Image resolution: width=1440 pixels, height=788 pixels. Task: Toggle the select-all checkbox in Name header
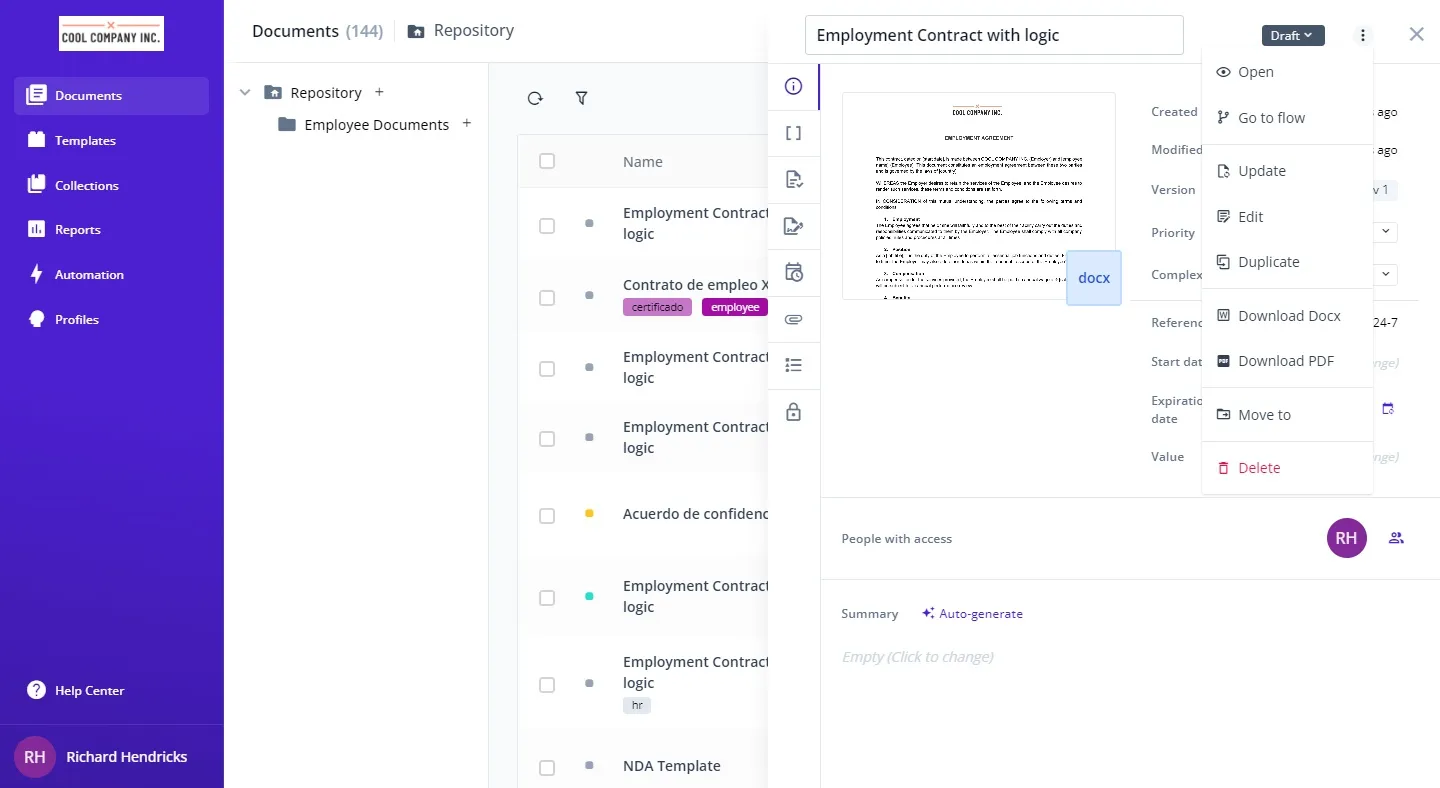tap(547, 161)
